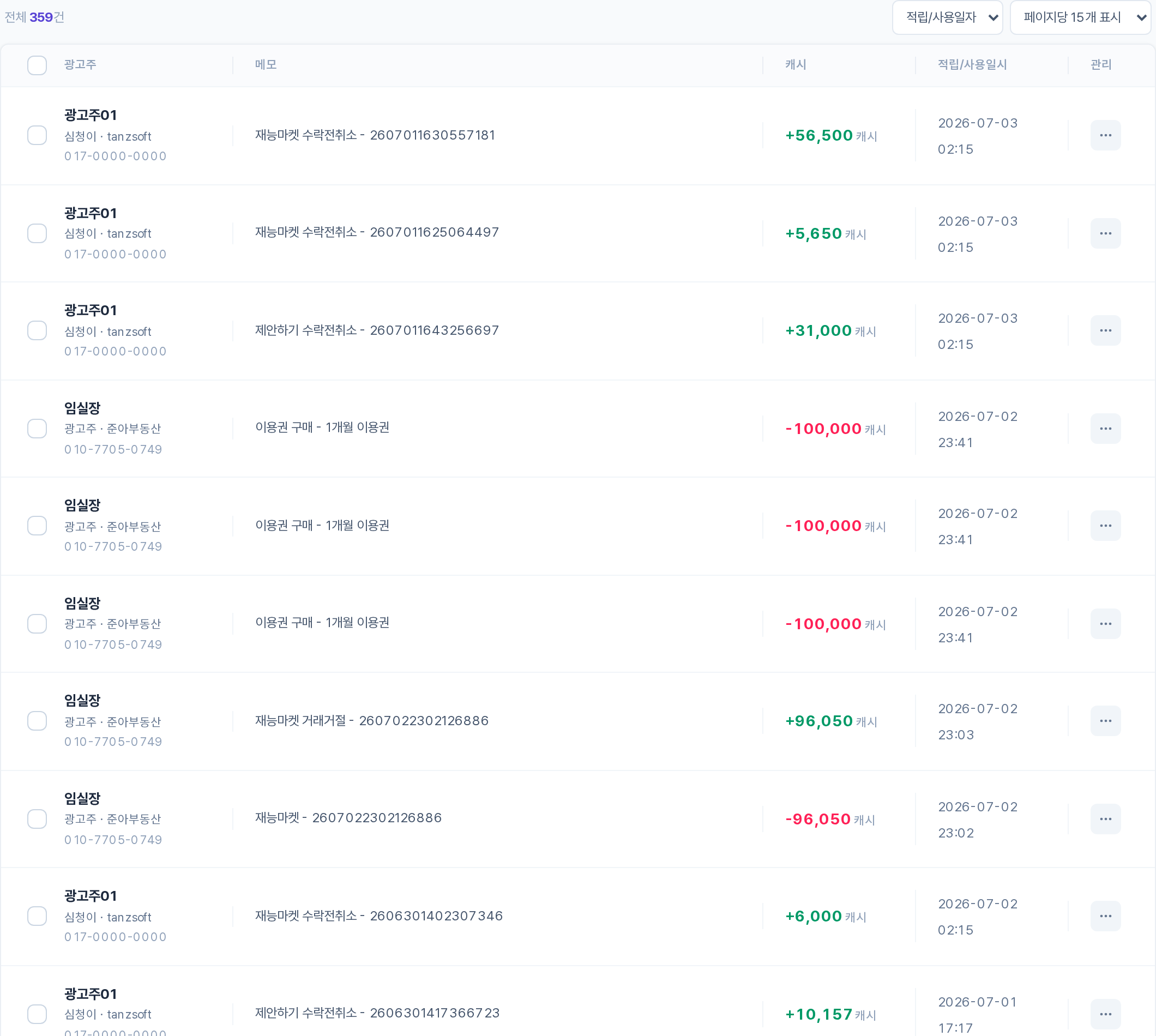
Task: Check the row with memo 2607011643256697
Action: point(37,331)
